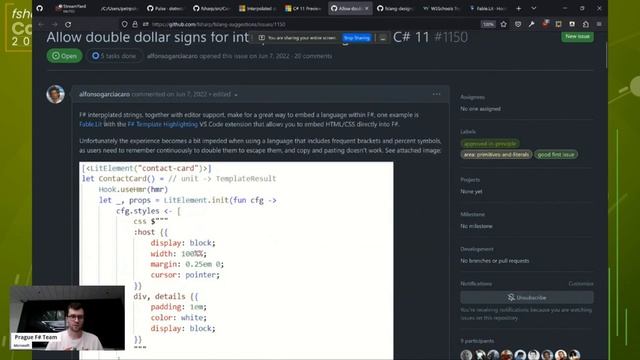Screen dimensions: 640x360
Task: Click 'No branches or pull requests' text
Action: pos(495,261)
